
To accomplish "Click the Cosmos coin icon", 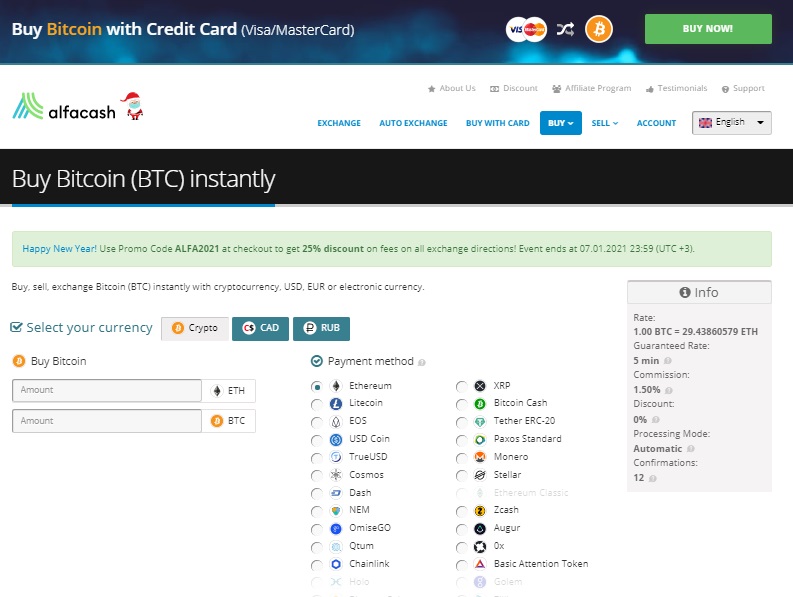I will point(336,475).
